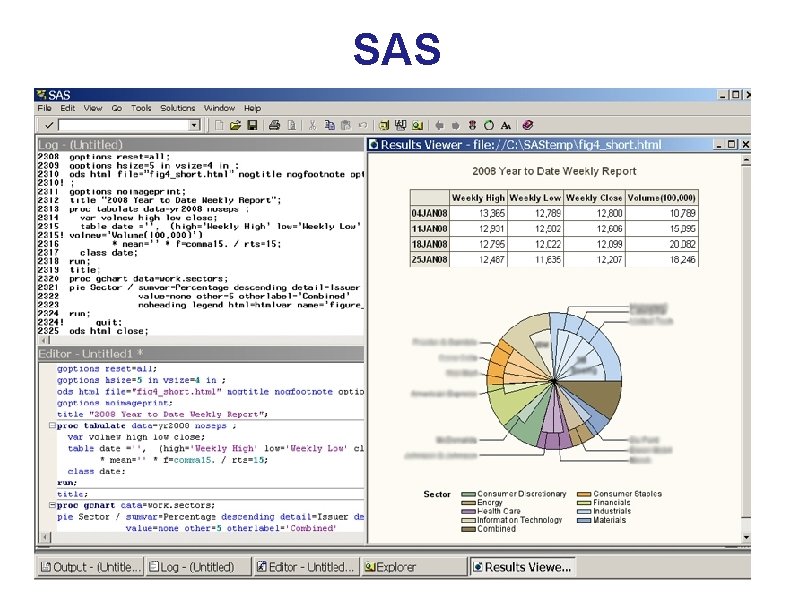This screenshot has width=794, height=595.
Task: Open the Solutions menu
Action: pyautogui.click(x=177, y=108)
